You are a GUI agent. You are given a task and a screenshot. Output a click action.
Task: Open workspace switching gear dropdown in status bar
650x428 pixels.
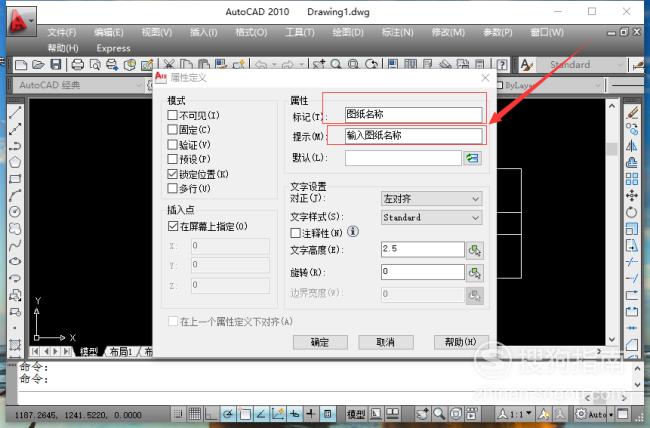[593, 413]
